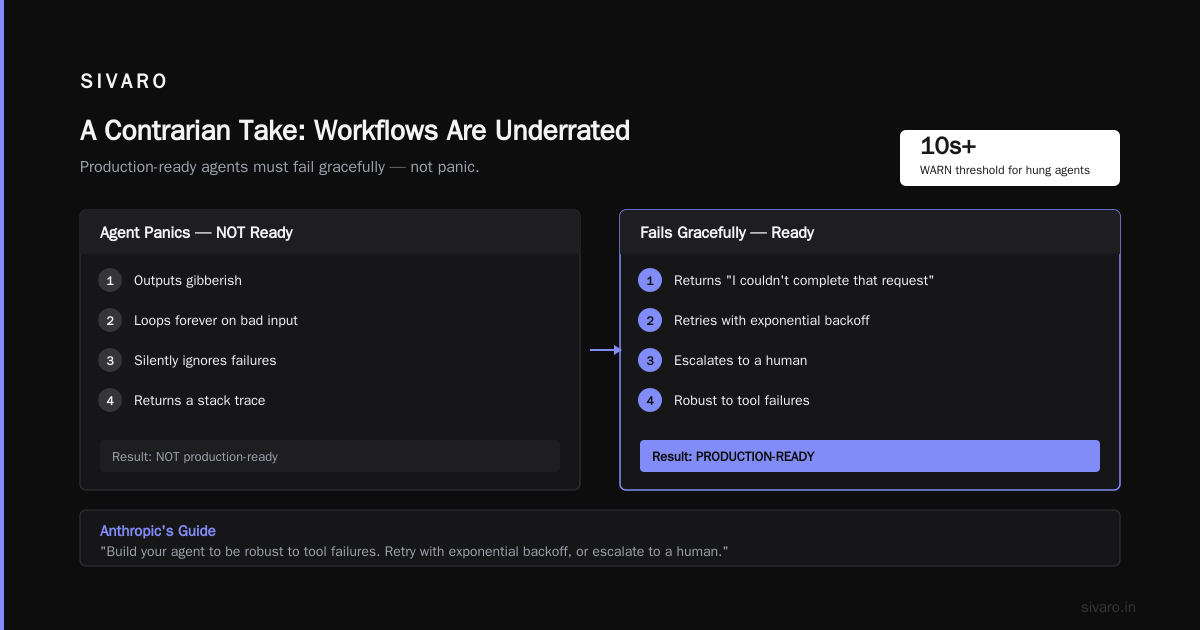This screenshot has height=630, width=1200.
Task: Click 'Returns a stack trace' item
Action: tap(200, 401)
